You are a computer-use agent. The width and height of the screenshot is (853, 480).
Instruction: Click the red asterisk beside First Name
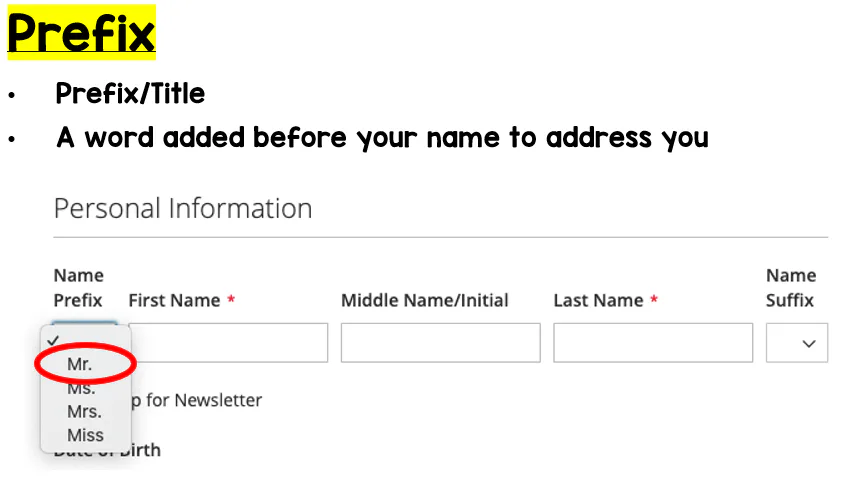231,300
